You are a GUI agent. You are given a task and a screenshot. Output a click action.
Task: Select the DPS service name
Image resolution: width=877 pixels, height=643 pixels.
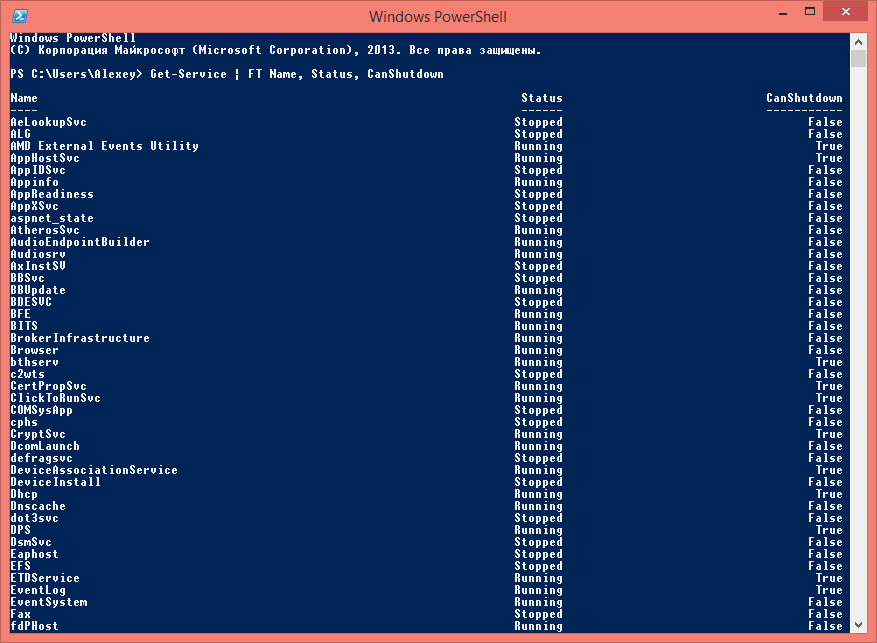pos(21,530)
